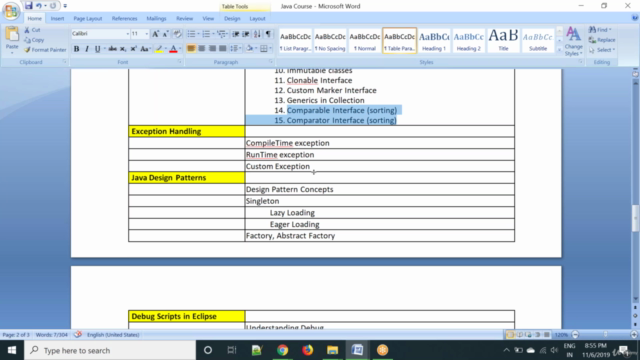
Task: Sort the selected text
Action: pos(257,34)
